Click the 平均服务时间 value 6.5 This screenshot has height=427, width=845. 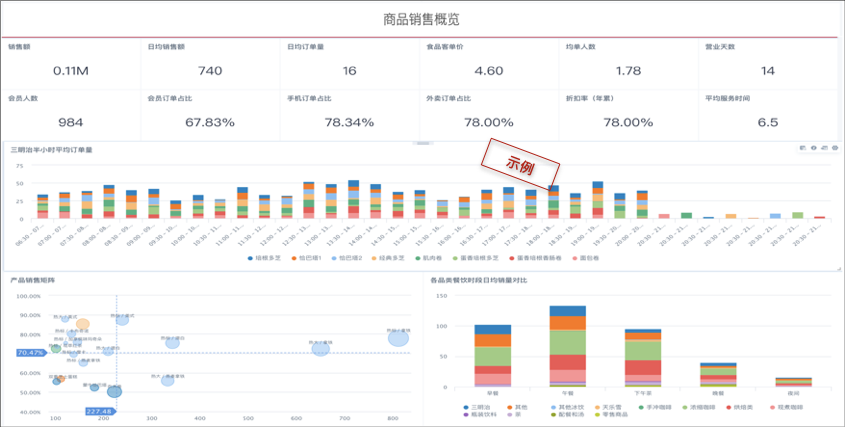768,122
